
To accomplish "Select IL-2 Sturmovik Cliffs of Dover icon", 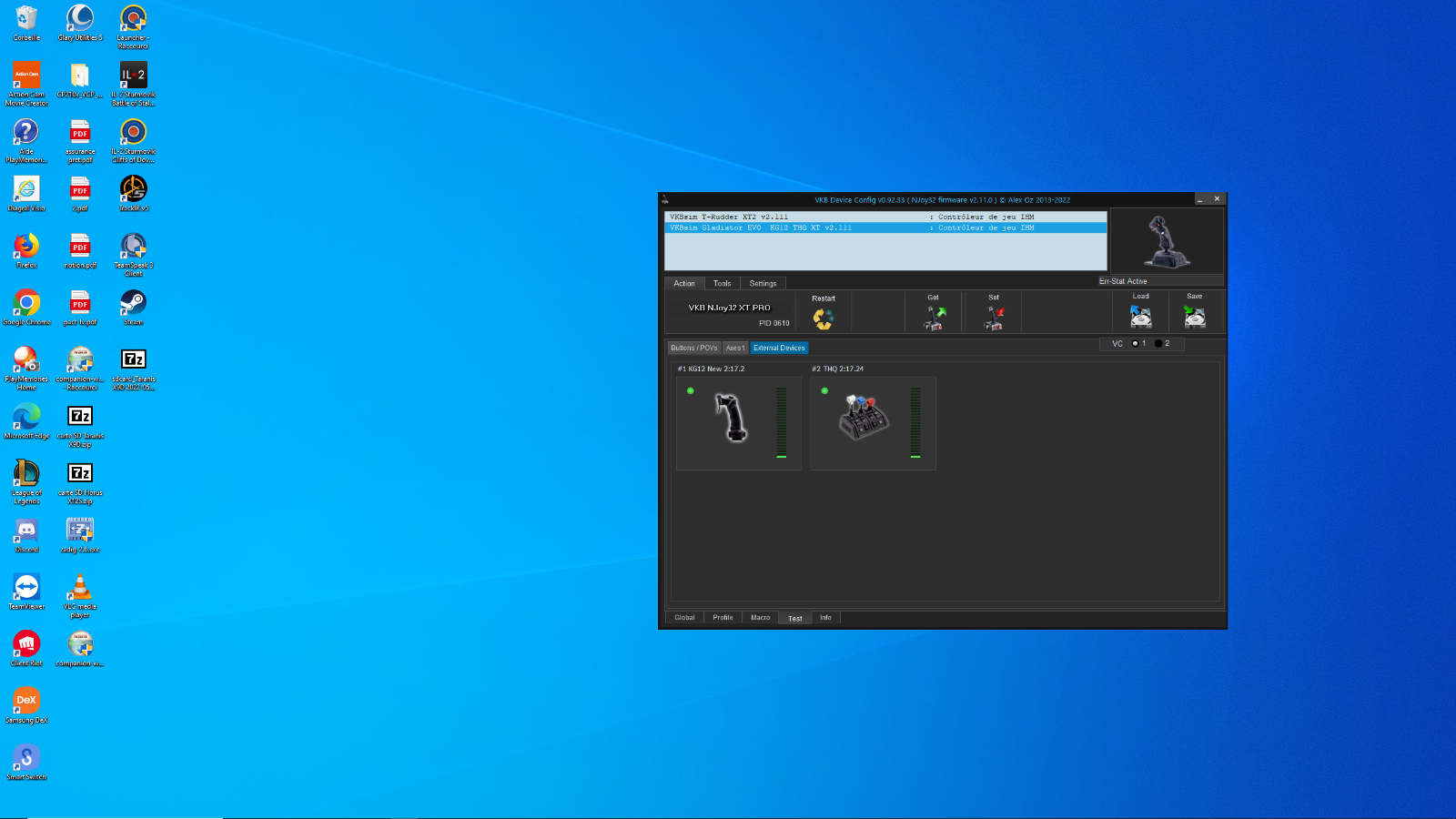I will point(133,141).
